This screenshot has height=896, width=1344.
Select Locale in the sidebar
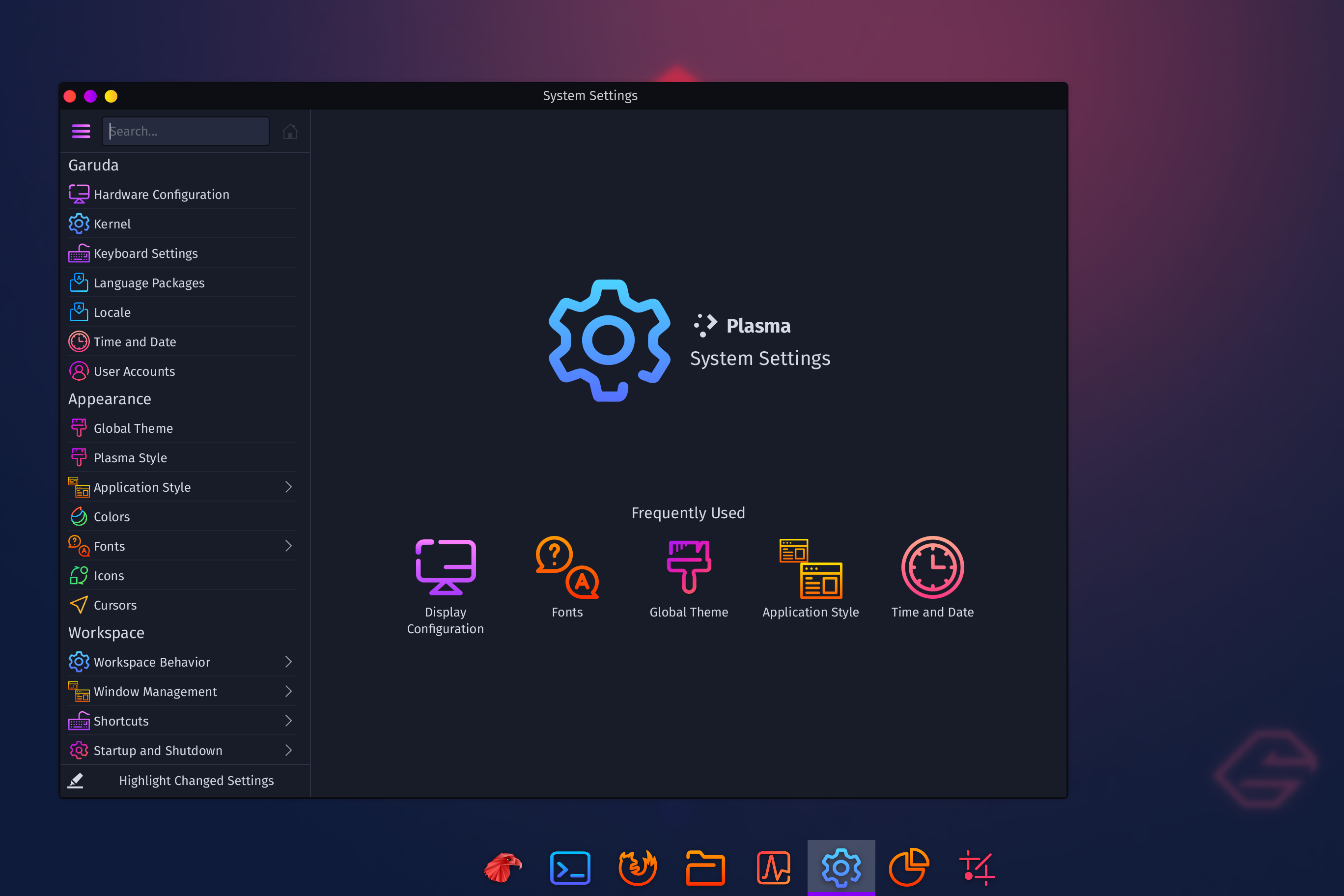[x=182, y=312]
